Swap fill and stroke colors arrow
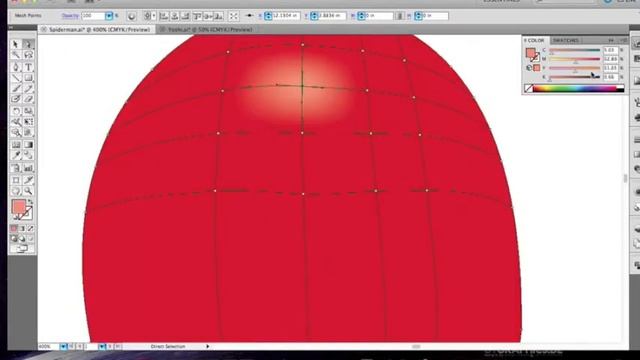The height and width of the screenshot is (360, 640). pos(31,202)
